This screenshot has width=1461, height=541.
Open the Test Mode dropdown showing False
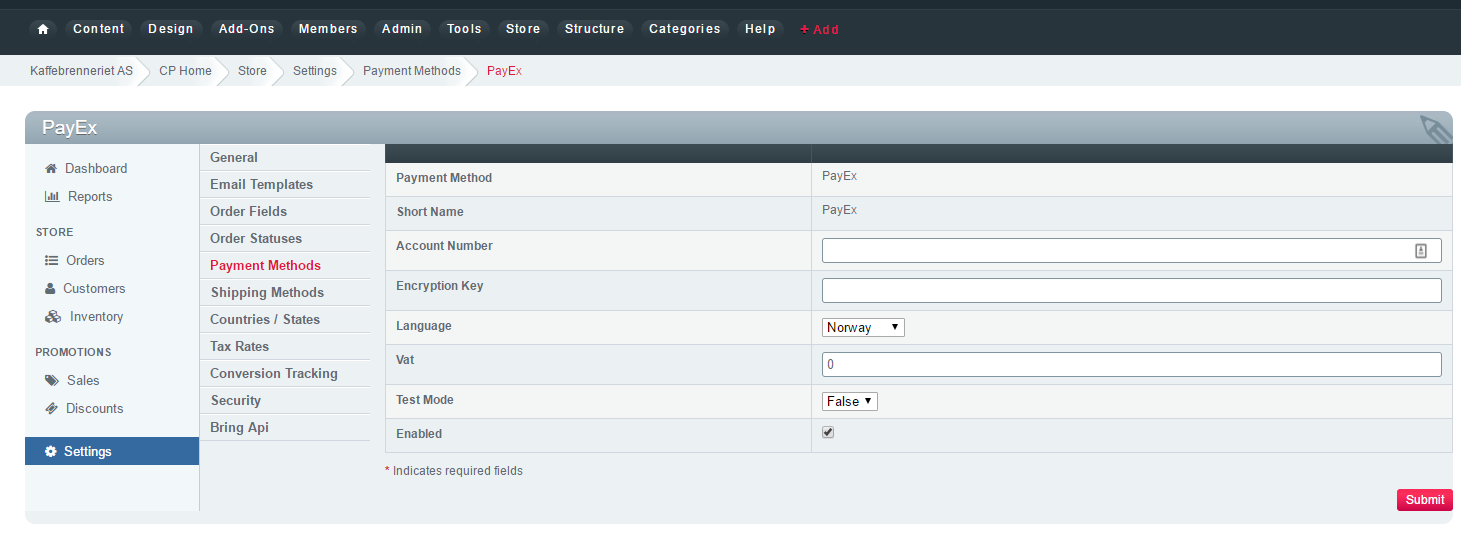click(x=850, y=401)
